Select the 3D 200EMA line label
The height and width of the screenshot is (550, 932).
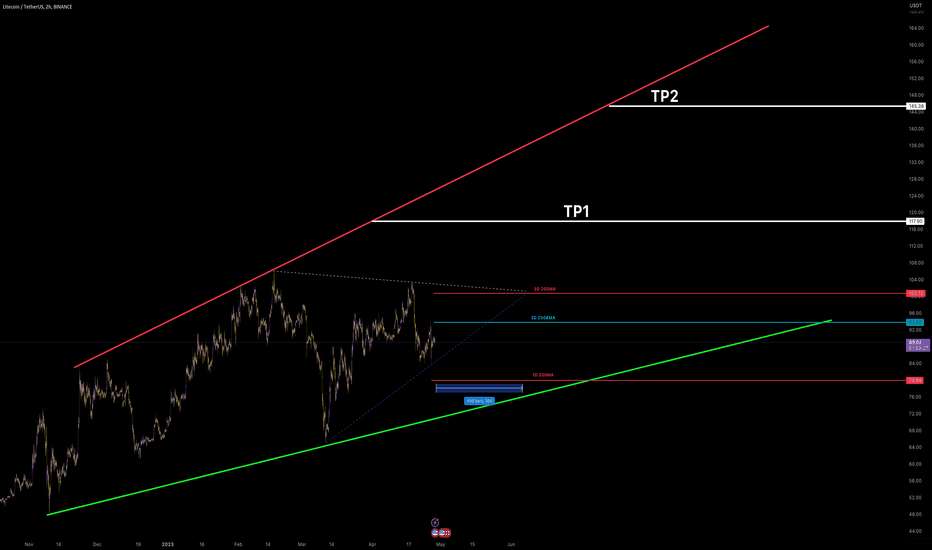pyautogui.click(x=543, y=318)
